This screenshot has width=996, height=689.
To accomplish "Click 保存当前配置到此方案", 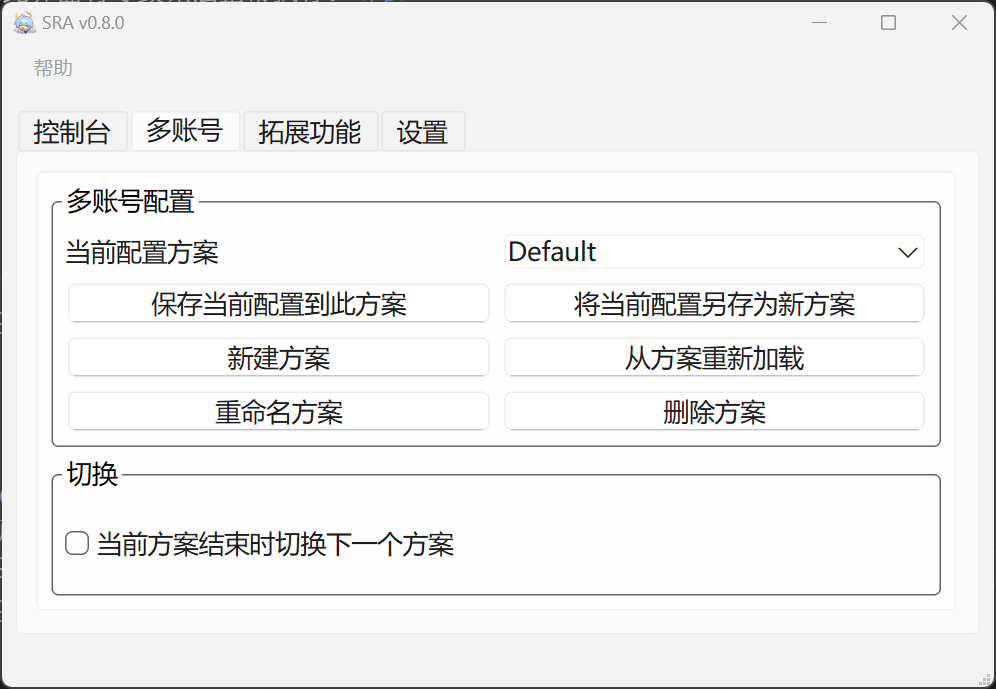I will pos(277,303).
